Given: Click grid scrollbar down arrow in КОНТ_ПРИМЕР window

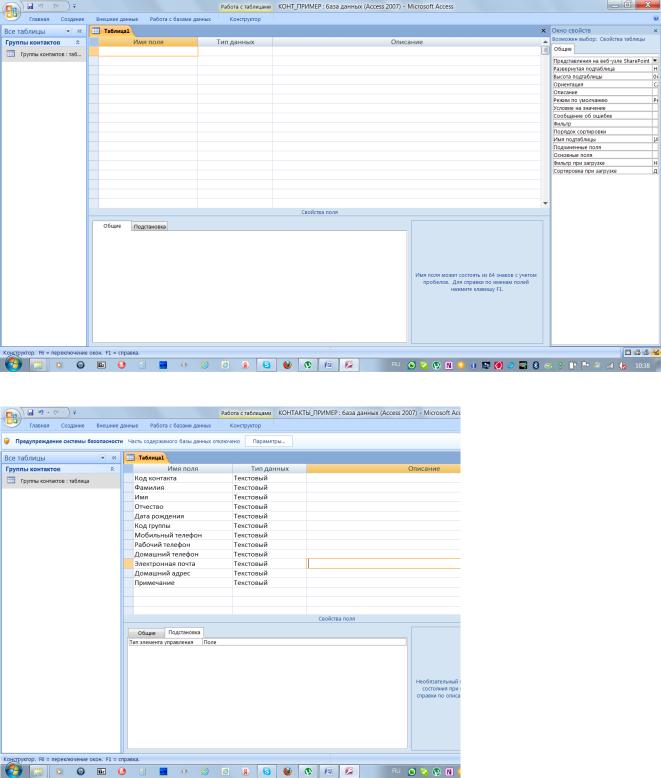Looking at the screenshot, I should [x=545, y=203].
